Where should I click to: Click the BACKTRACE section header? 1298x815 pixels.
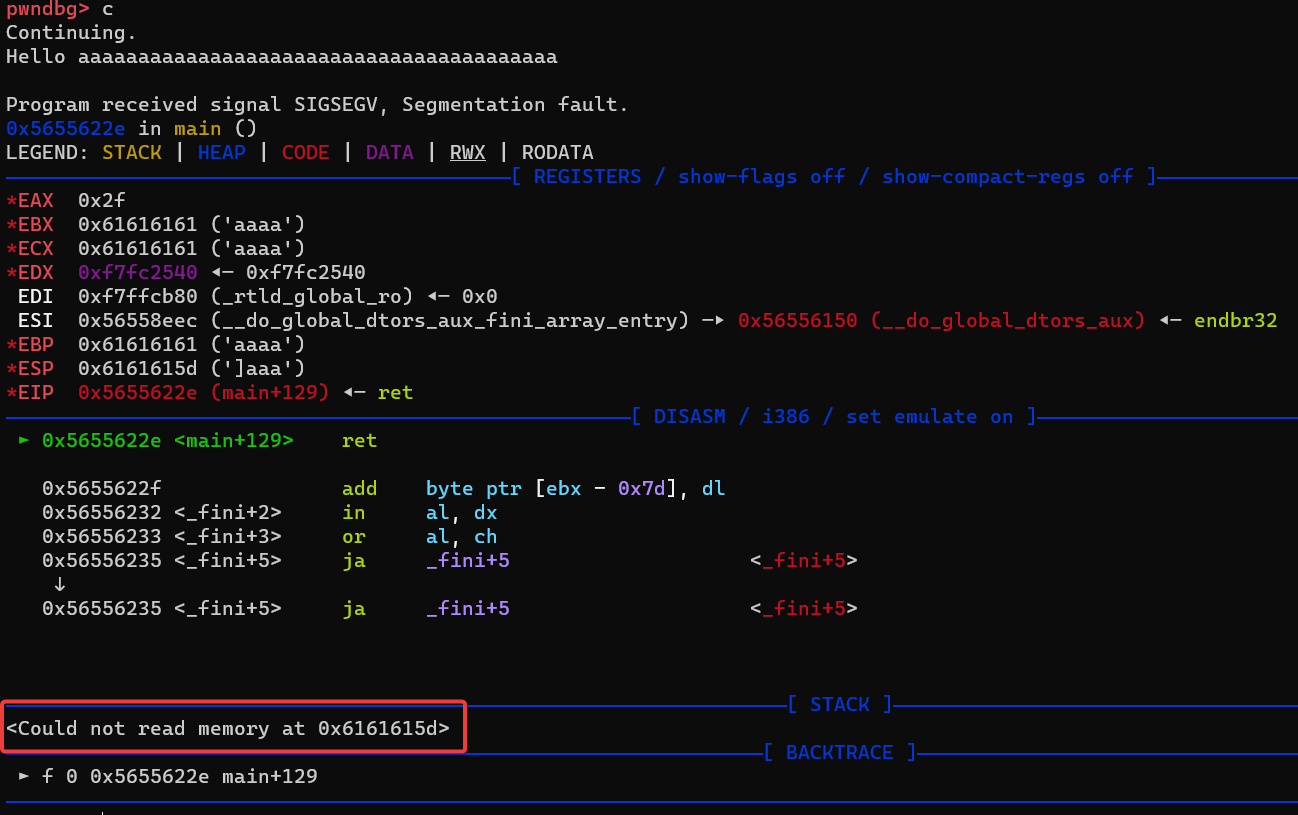pyautogui.click(x=839, y=752)
